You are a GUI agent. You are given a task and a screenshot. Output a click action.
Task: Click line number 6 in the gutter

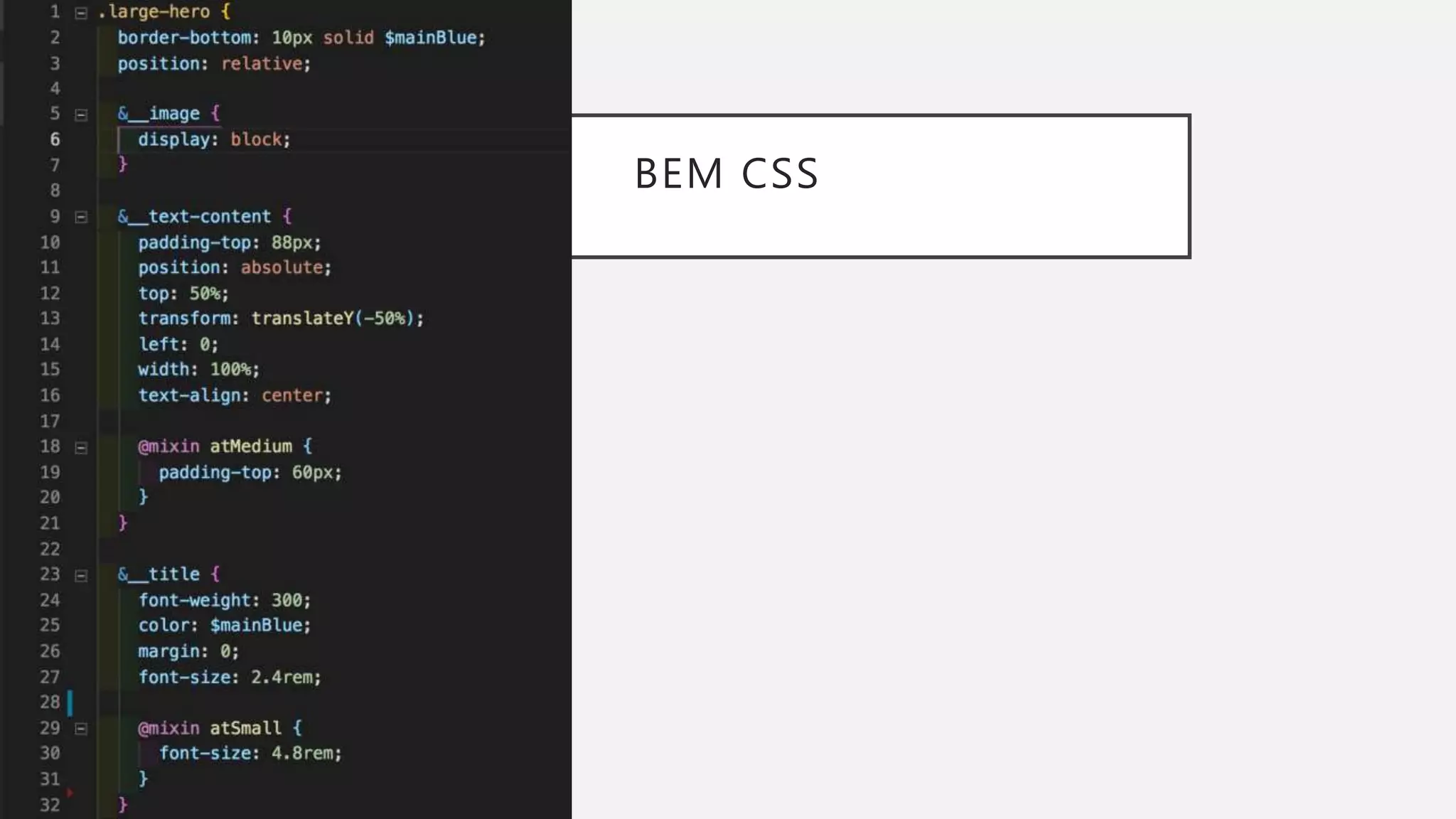[x=55, y=139]
